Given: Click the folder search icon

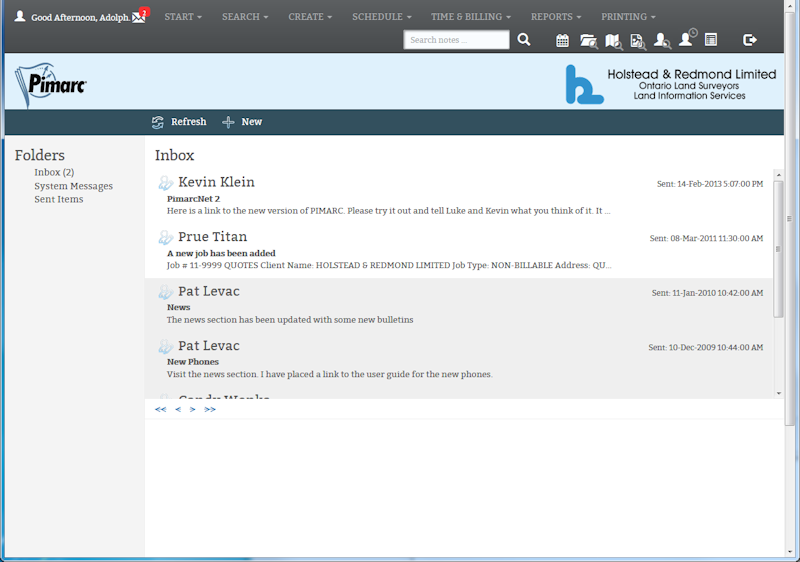Looking at the screenshot, I should (x=589, y=41).
